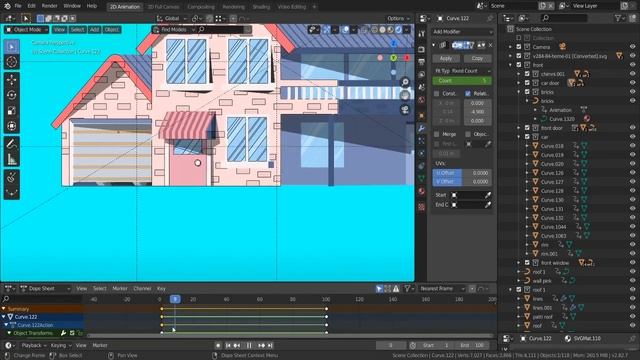Open the Dope Sheet mode dropdown
The image size is (640, 360).
pos(45,289)
